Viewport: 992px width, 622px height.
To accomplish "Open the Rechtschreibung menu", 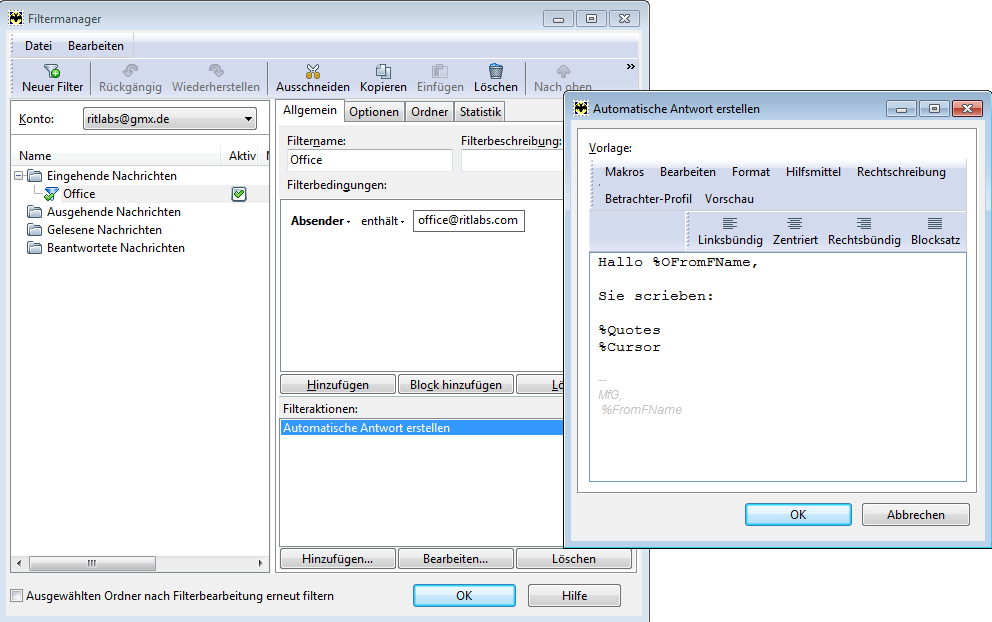I will click(901, 172).
